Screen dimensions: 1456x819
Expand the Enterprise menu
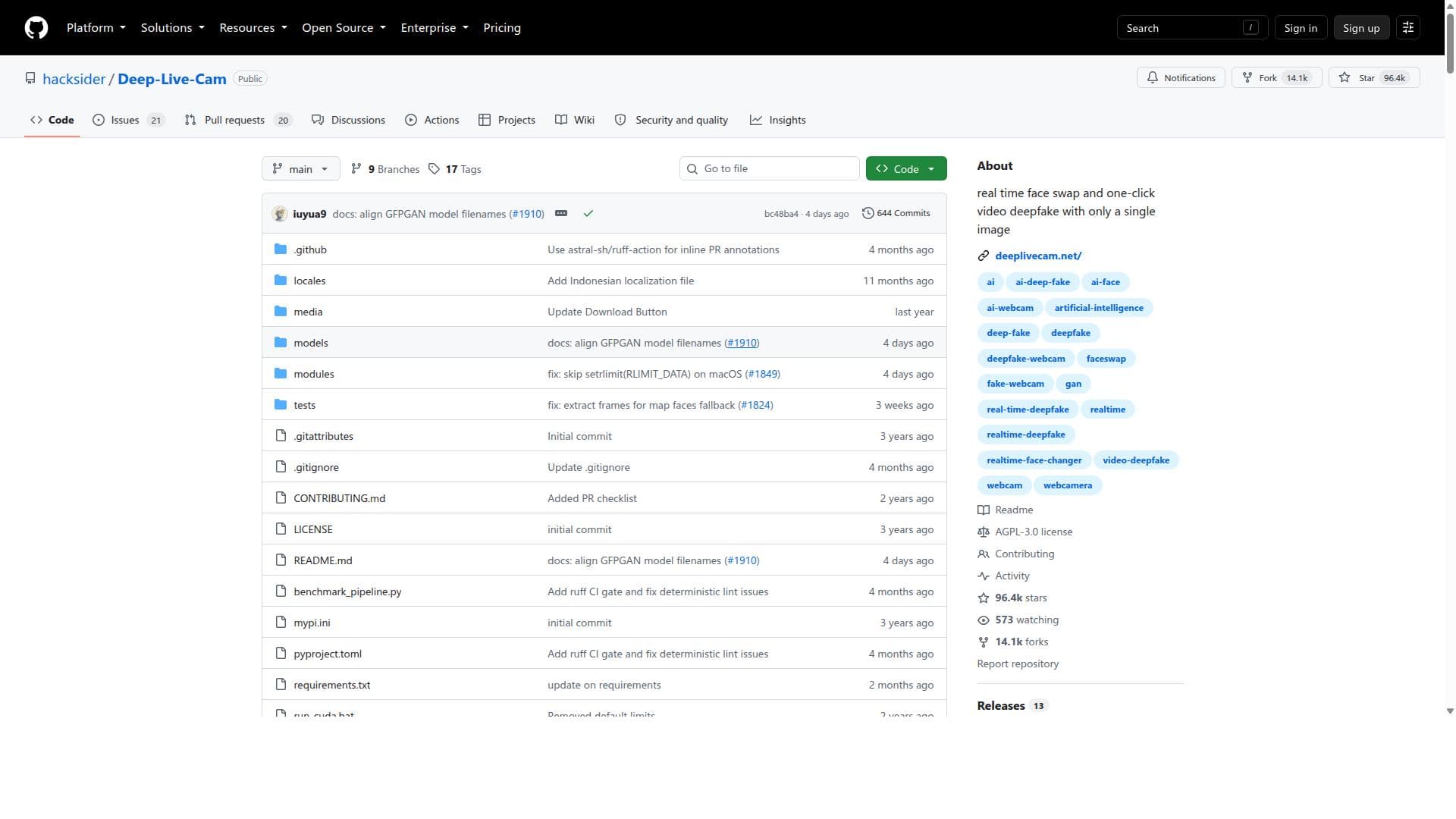coord(435,28)
